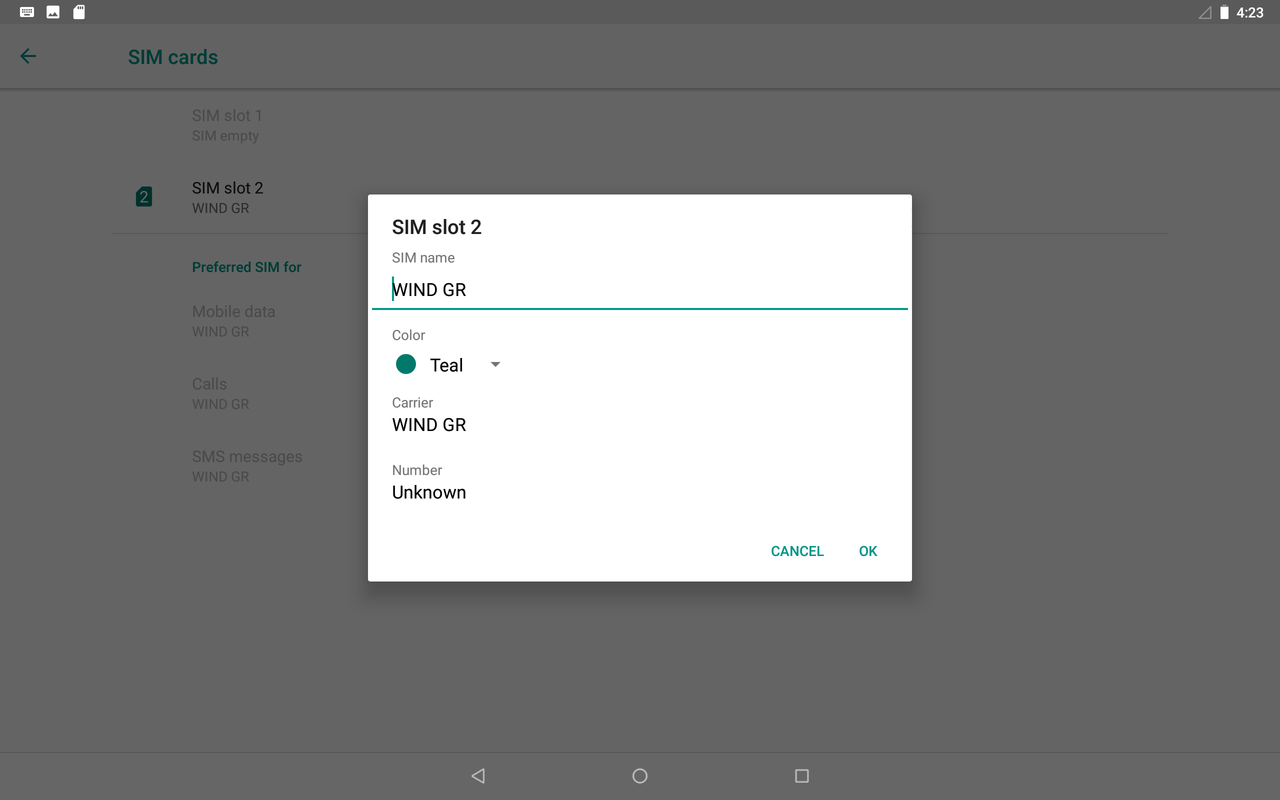The image size is (1280, 800).
Task: Confirm changes with the OK button
Action: point(867,551)
